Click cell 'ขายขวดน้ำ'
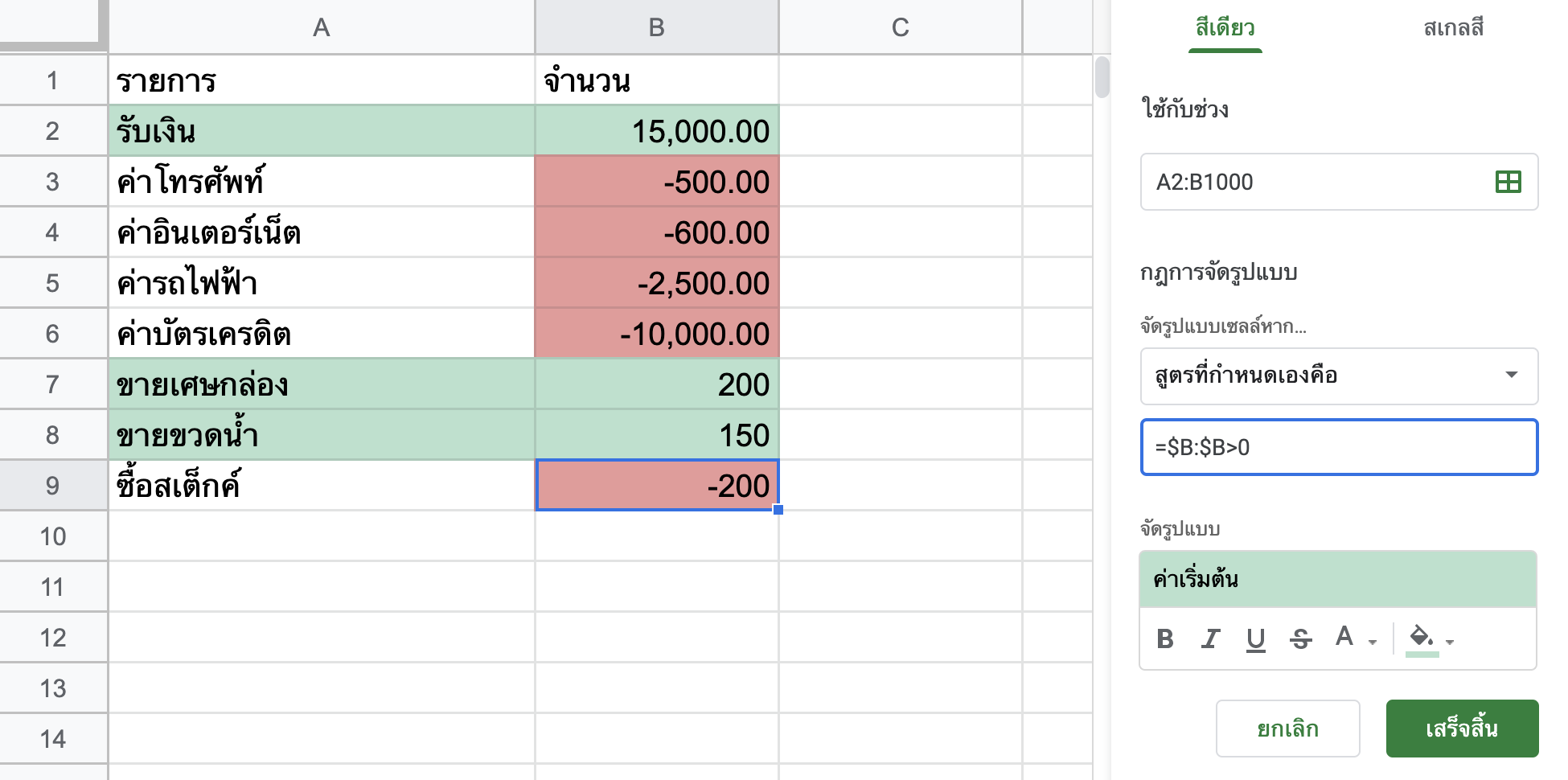Viewport: 1568px width, 780px height. (x=322, y=435)
